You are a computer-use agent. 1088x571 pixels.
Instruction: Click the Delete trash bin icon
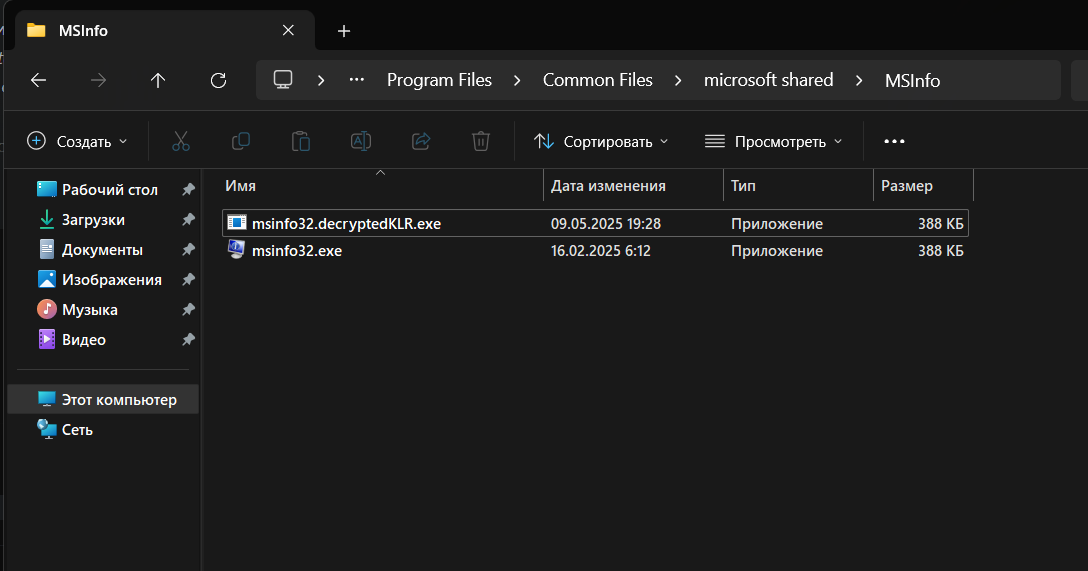pyautogui.click(x=481, y=141)
